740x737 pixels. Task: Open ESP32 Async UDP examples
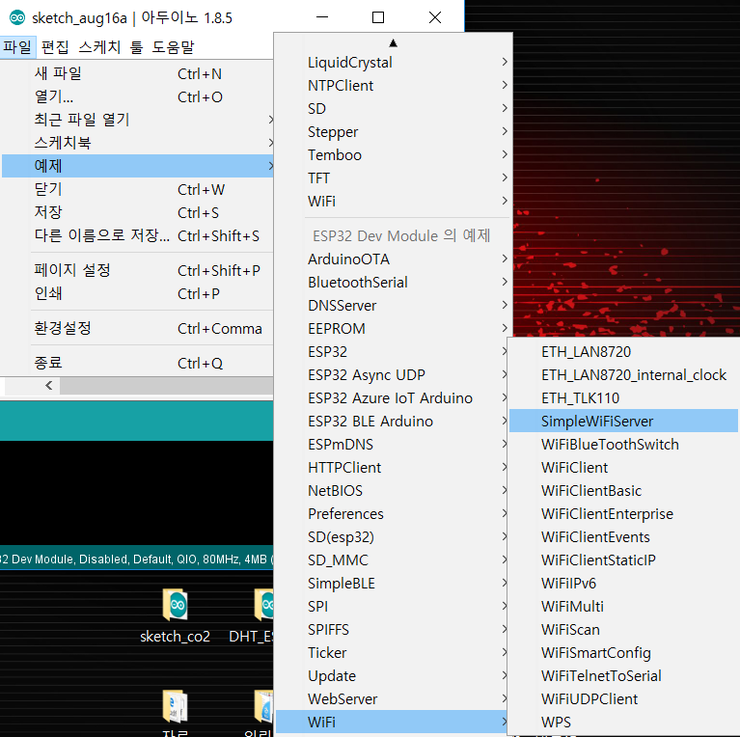tap(392, 375)
